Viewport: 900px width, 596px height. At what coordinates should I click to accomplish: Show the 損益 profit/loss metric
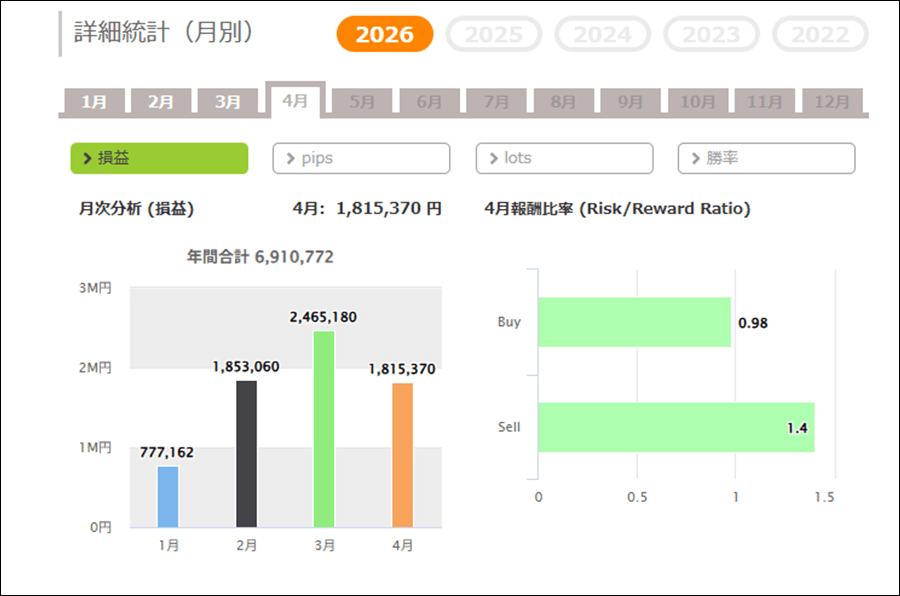159,158
